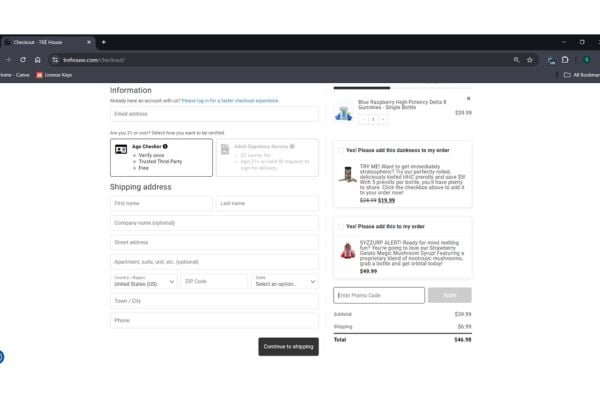Select Adult Signature Service verification option
Viewport: 600px width, 400px height.
click(267, 157)
